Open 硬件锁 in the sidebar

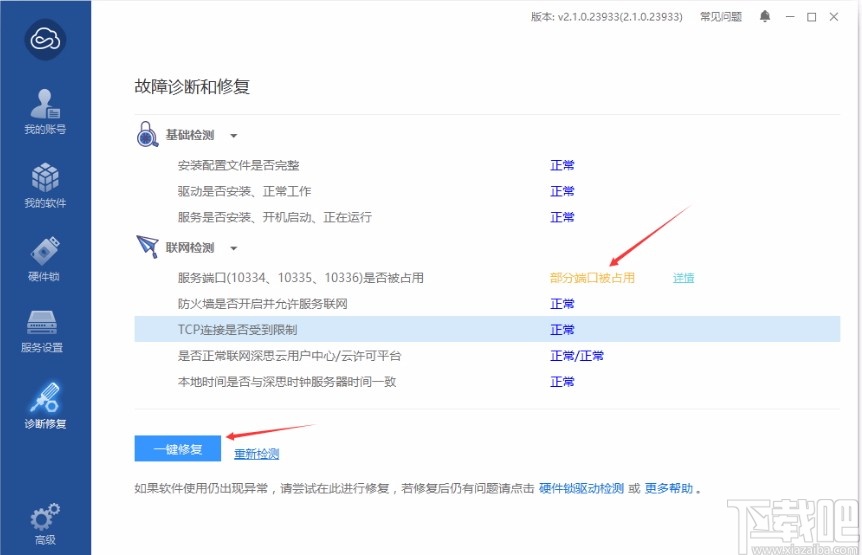(x=45, y=259)
